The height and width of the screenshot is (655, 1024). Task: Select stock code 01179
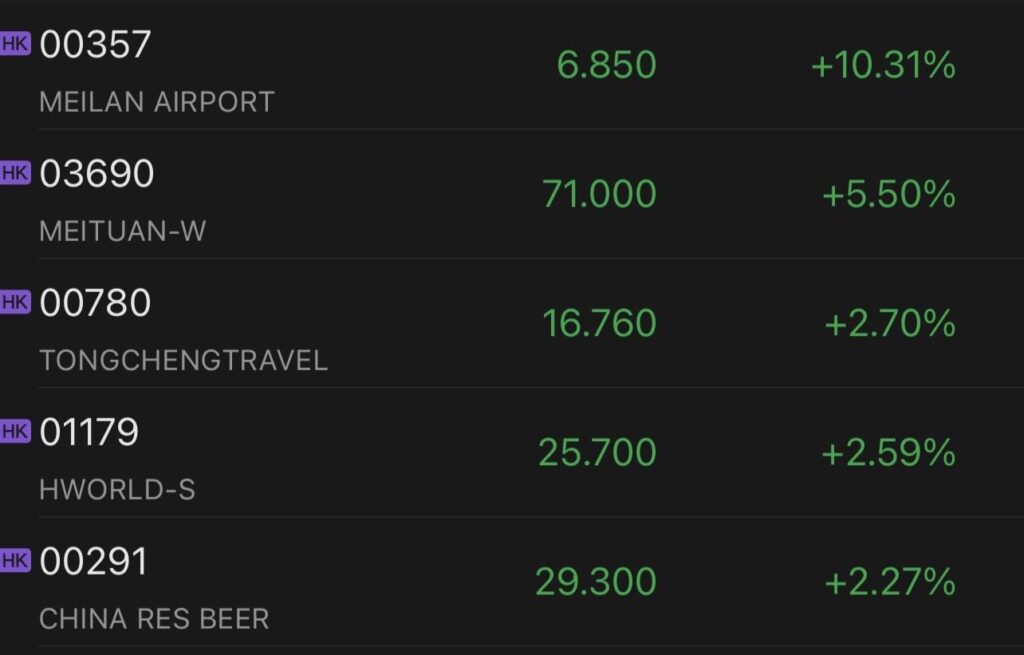pyautogui.click(x=89, y=432)
